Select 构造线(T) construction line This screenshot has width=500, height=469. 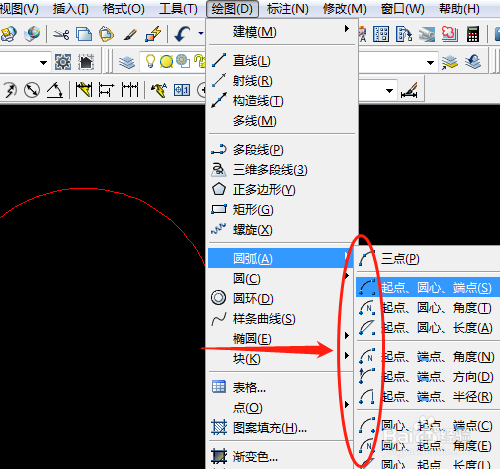282,101
